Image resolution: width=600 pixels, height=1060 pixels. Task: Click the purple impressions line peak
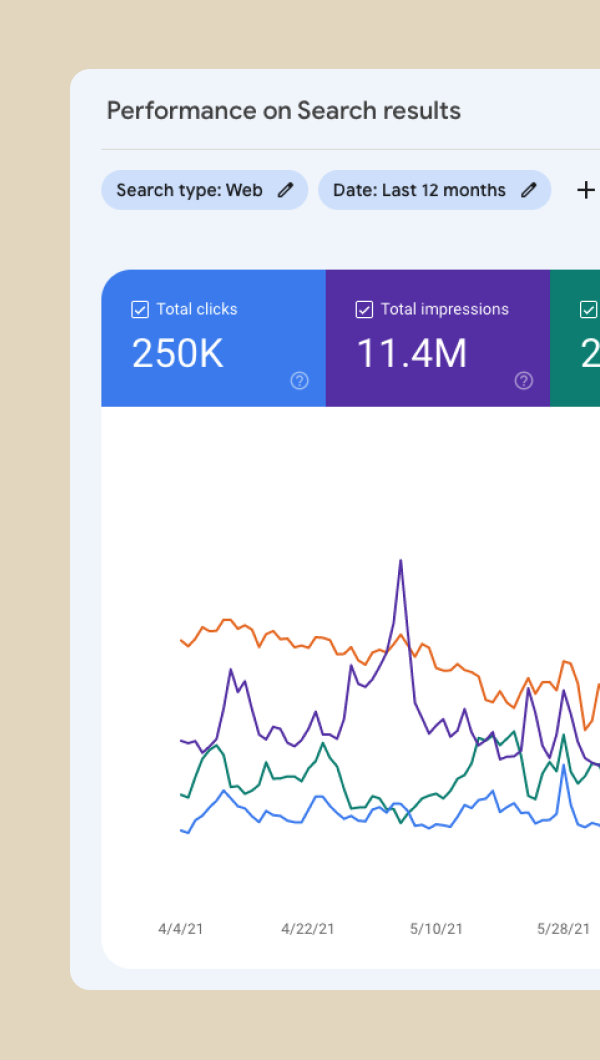401,560
